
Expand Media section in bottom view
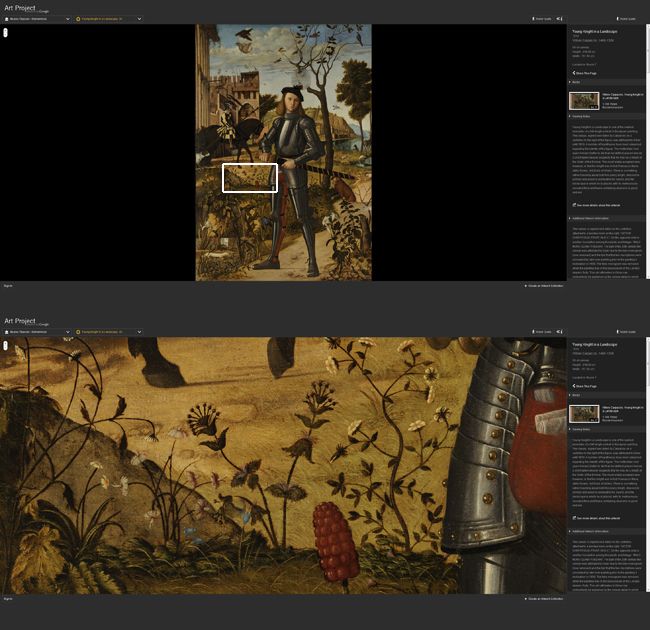(x=605, y=395)
